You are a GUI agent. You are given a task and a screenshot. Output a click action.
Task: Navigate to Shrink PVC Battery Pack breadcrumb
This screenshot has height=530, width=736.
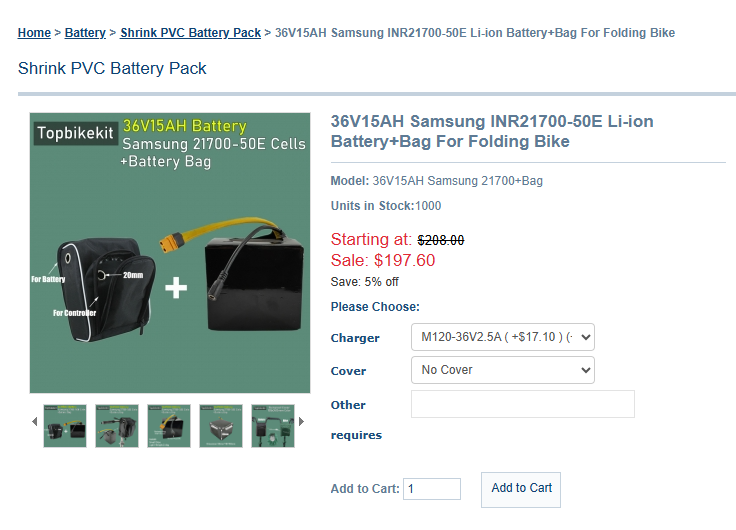tap(190, 33)
